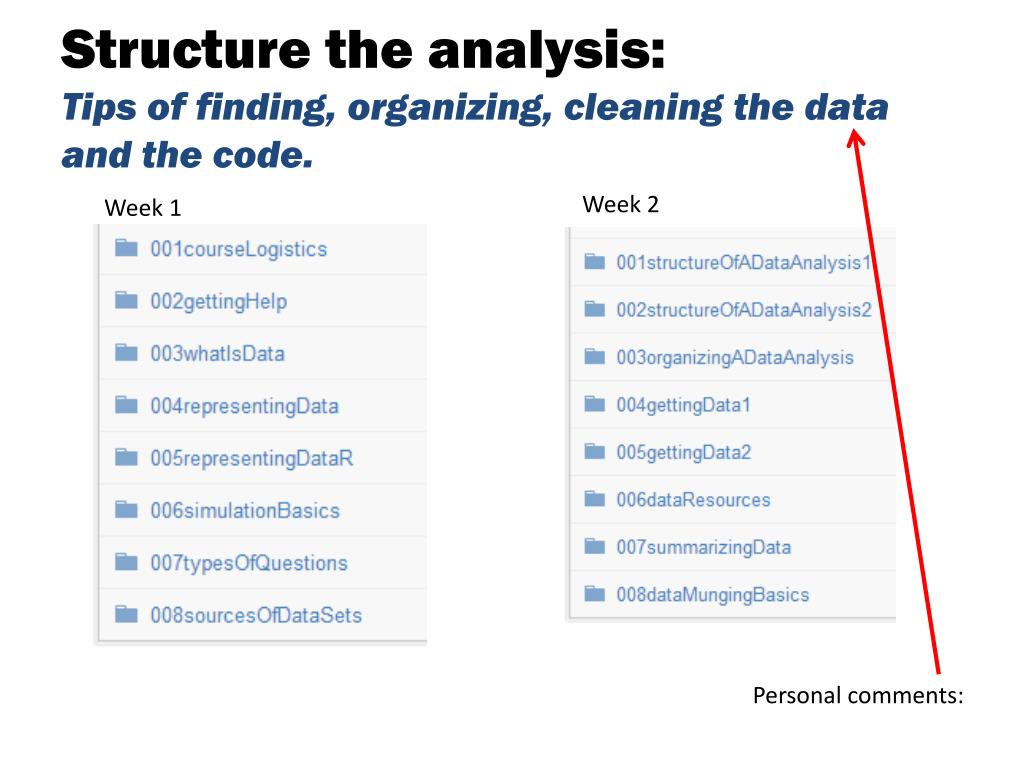Open the 004representingData folder link
The image size is (1024, 768).
click(x=244, y=406)
